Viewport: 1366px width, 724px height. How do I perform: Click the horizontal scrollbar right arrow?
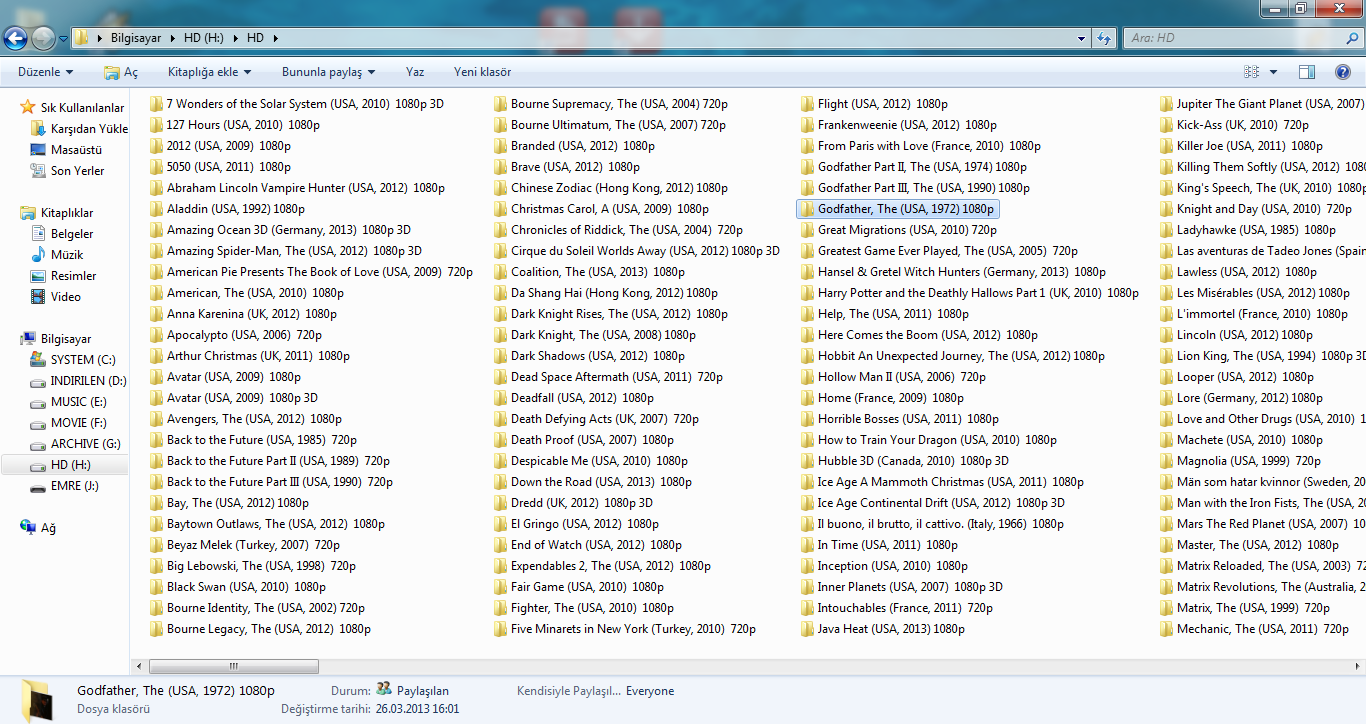tap(1358, 665)
